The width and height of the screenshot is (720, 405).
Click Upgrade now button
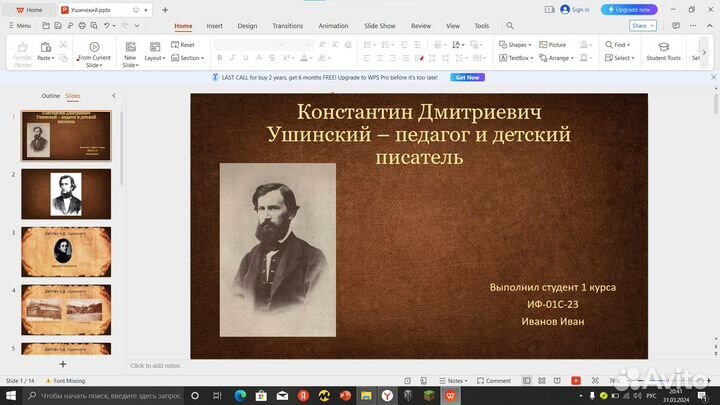[x=629, y=9]
